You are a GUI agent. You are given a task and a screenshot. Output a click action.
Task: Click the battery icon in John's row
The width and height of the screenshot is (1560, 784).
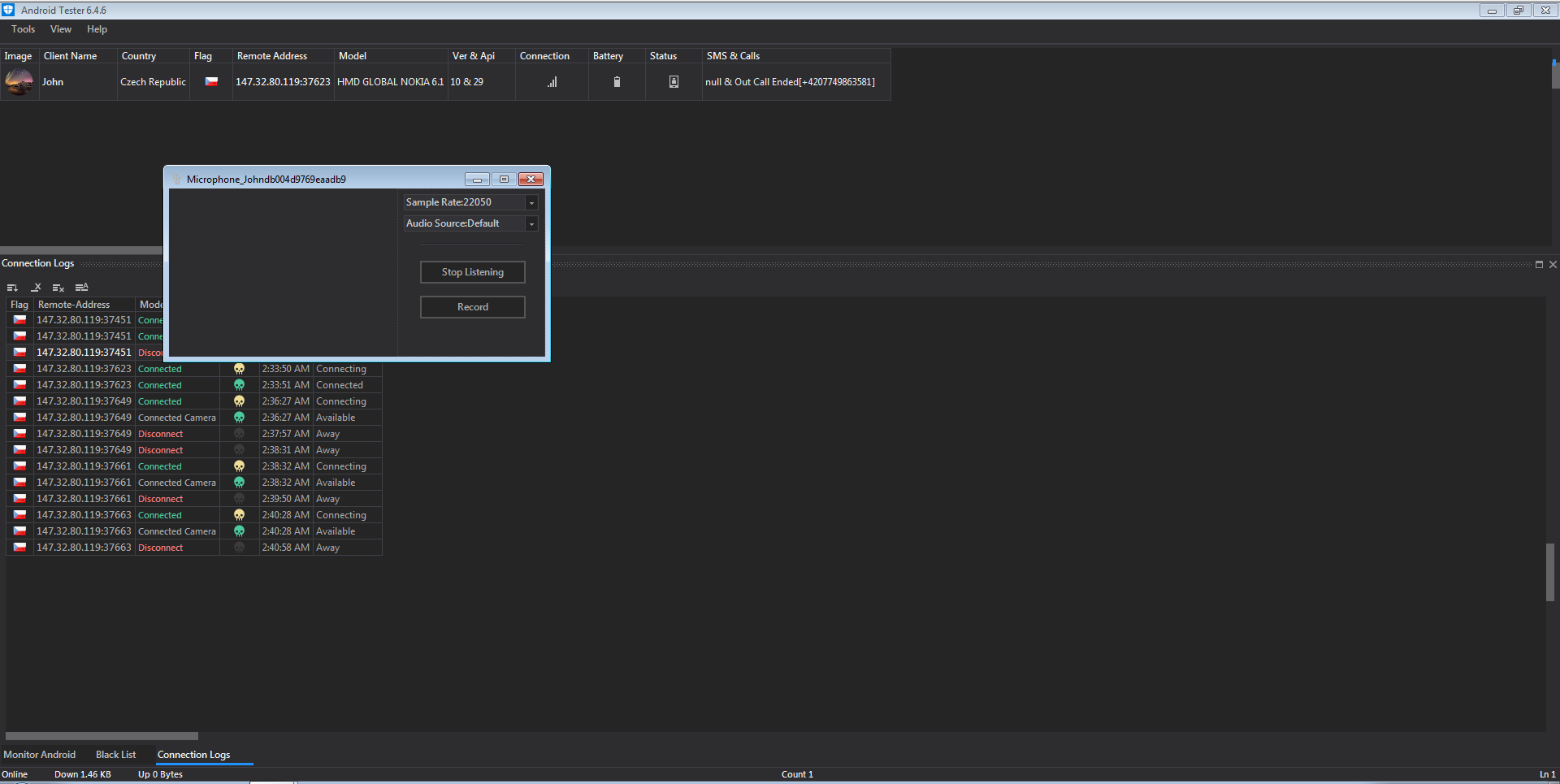pyautogui.click(x=617, y=82)
